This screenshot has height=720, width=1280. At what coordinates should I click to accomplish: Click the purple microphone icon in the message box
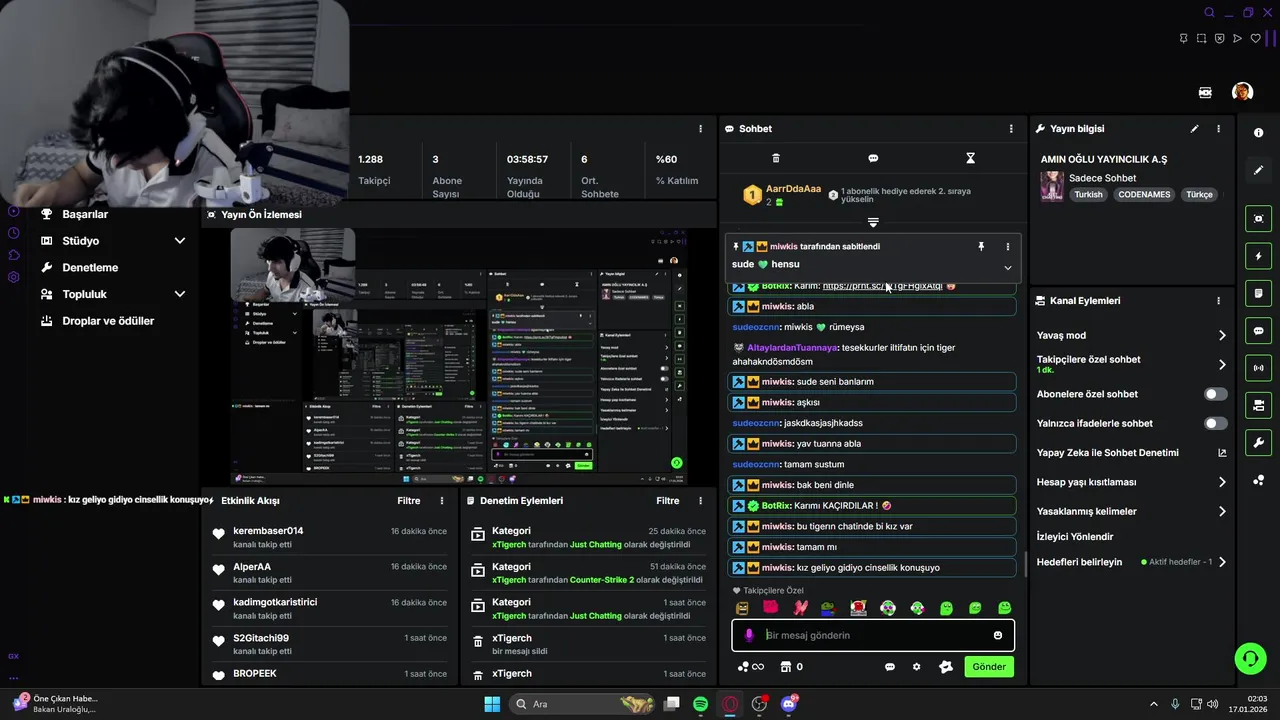749,635
